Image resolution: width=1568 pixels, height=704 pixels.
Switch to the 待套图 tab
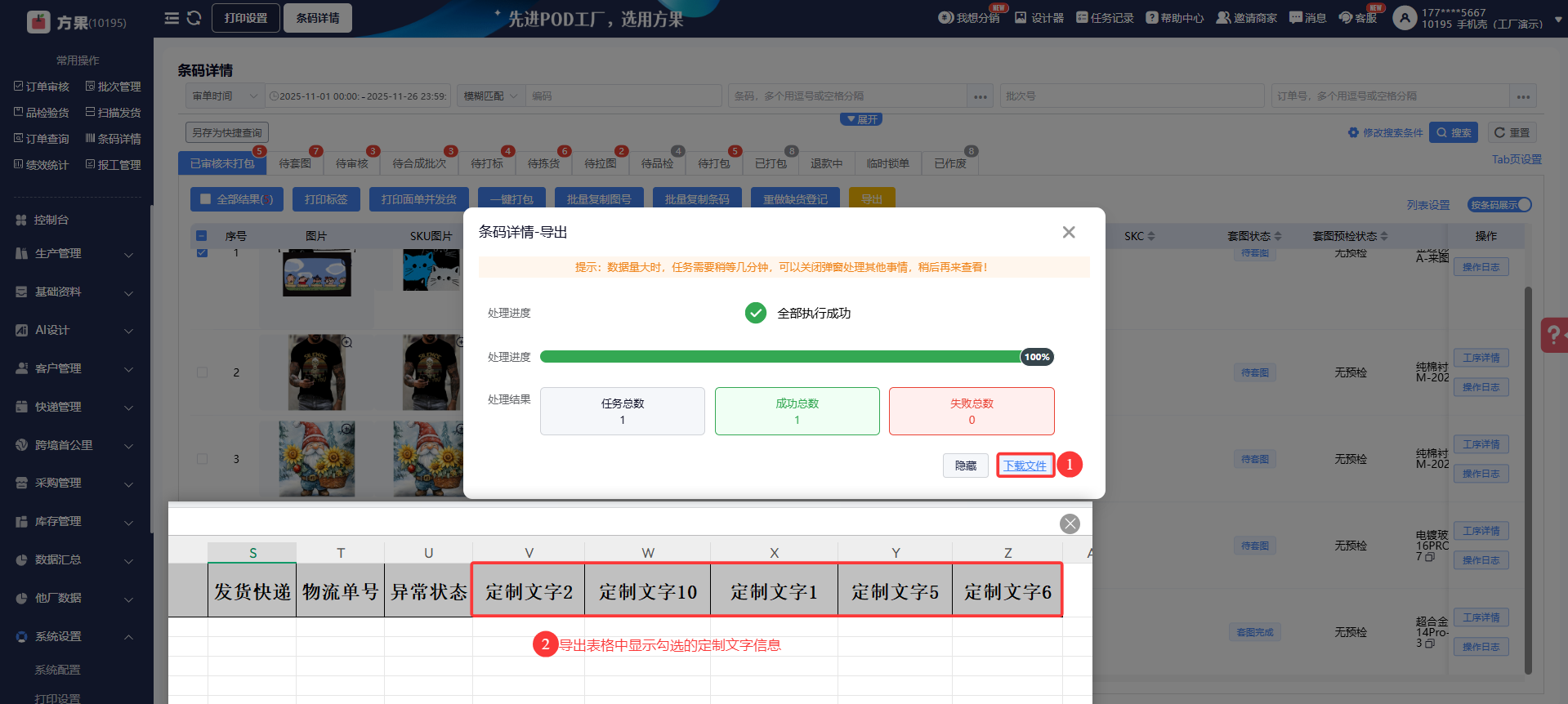point(295,163)
